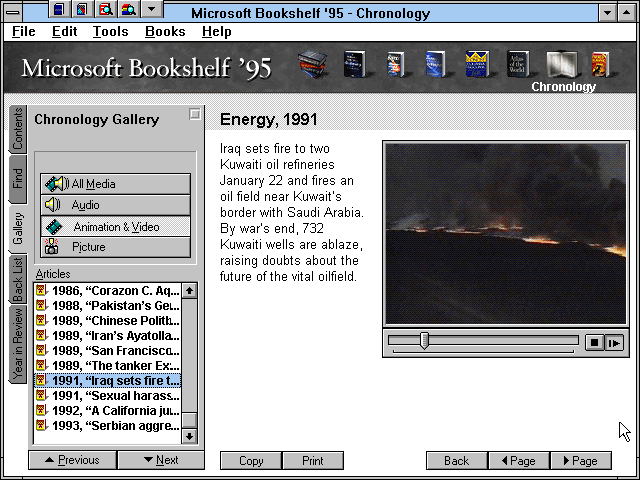640x480 pixels.
Task: Select article 1993, "Serbian aggre...
Action: [108, 425]
